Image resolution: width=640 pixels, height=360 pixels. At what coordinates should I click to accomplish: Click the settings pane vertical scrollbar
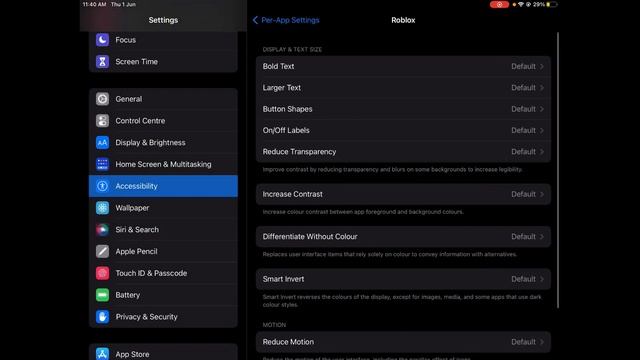point(558,170)
